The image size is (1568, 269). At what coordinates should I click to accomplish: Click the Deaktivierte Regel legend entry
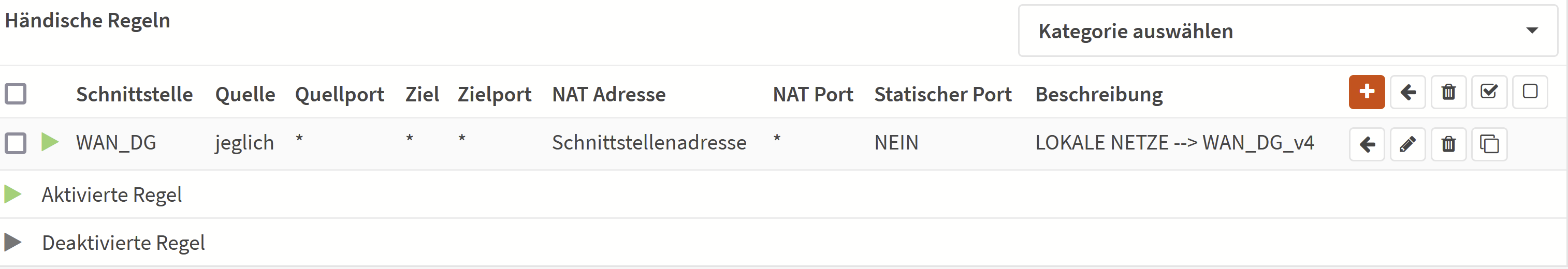point(123,243)
